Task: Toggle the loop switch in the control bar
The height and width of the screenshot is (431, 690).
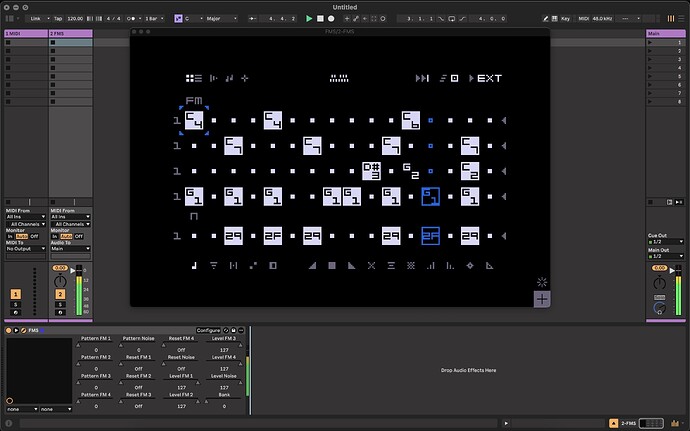Action: point(451,18)
